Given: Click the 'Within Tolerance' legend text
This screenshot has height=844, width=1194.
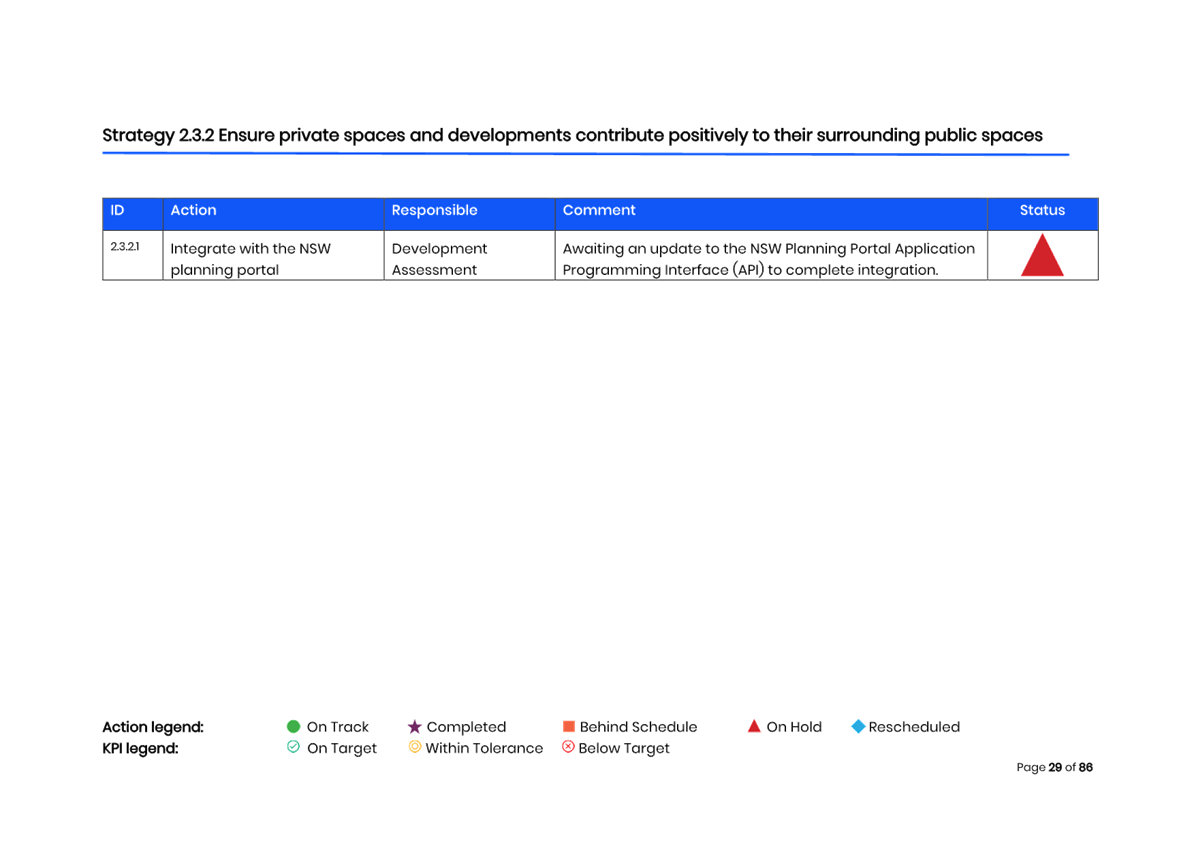Looking at the screenshot, I should [x=484, y=748].
